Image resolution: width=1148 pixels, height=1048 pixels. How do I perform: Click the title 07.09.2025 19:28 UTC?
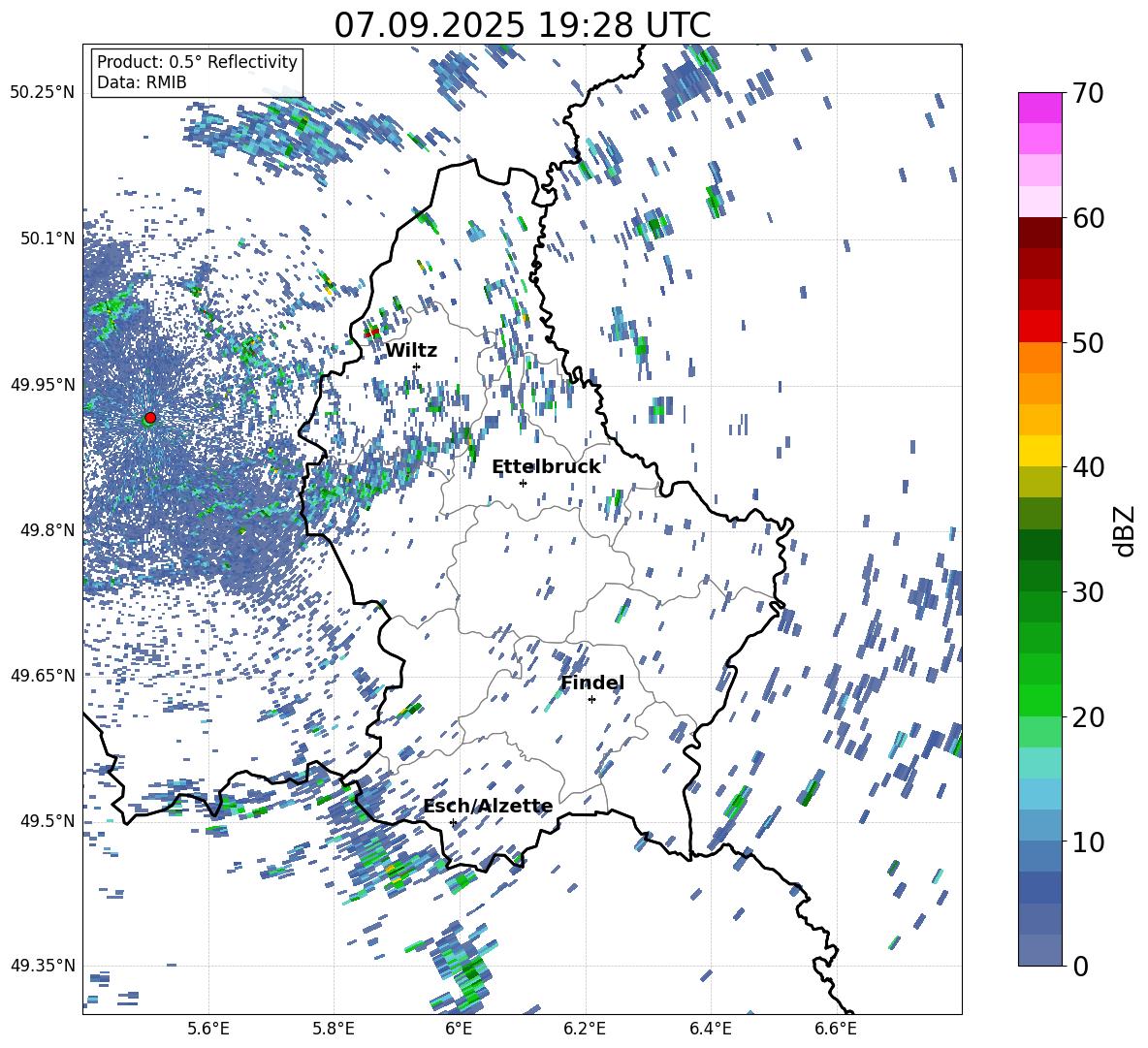coord(522,25)
